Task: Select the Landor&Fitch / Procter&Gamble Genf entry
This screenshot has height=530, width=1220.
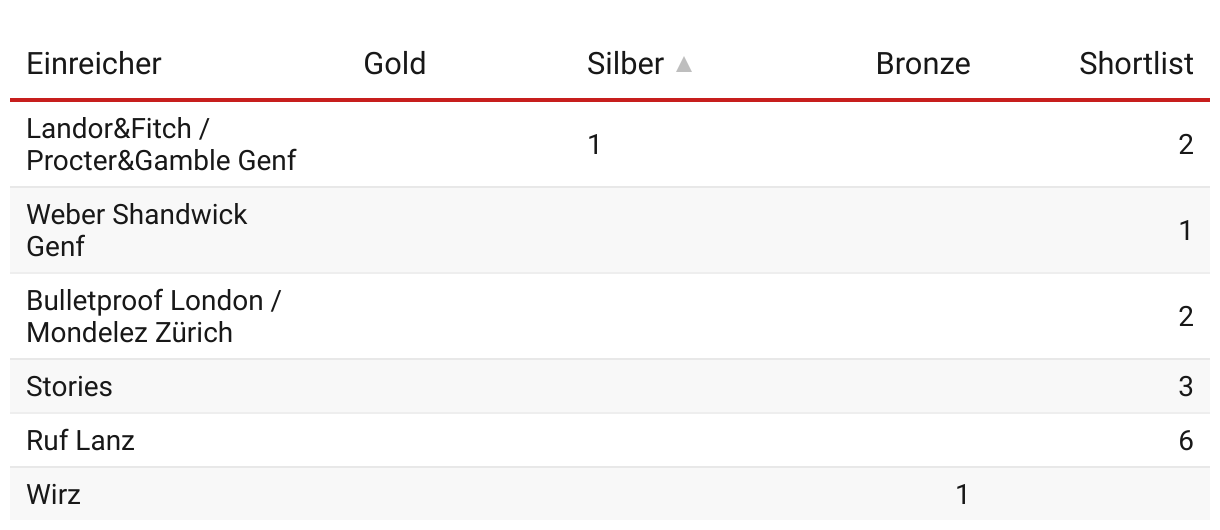Action: click(x=161, y=144)
